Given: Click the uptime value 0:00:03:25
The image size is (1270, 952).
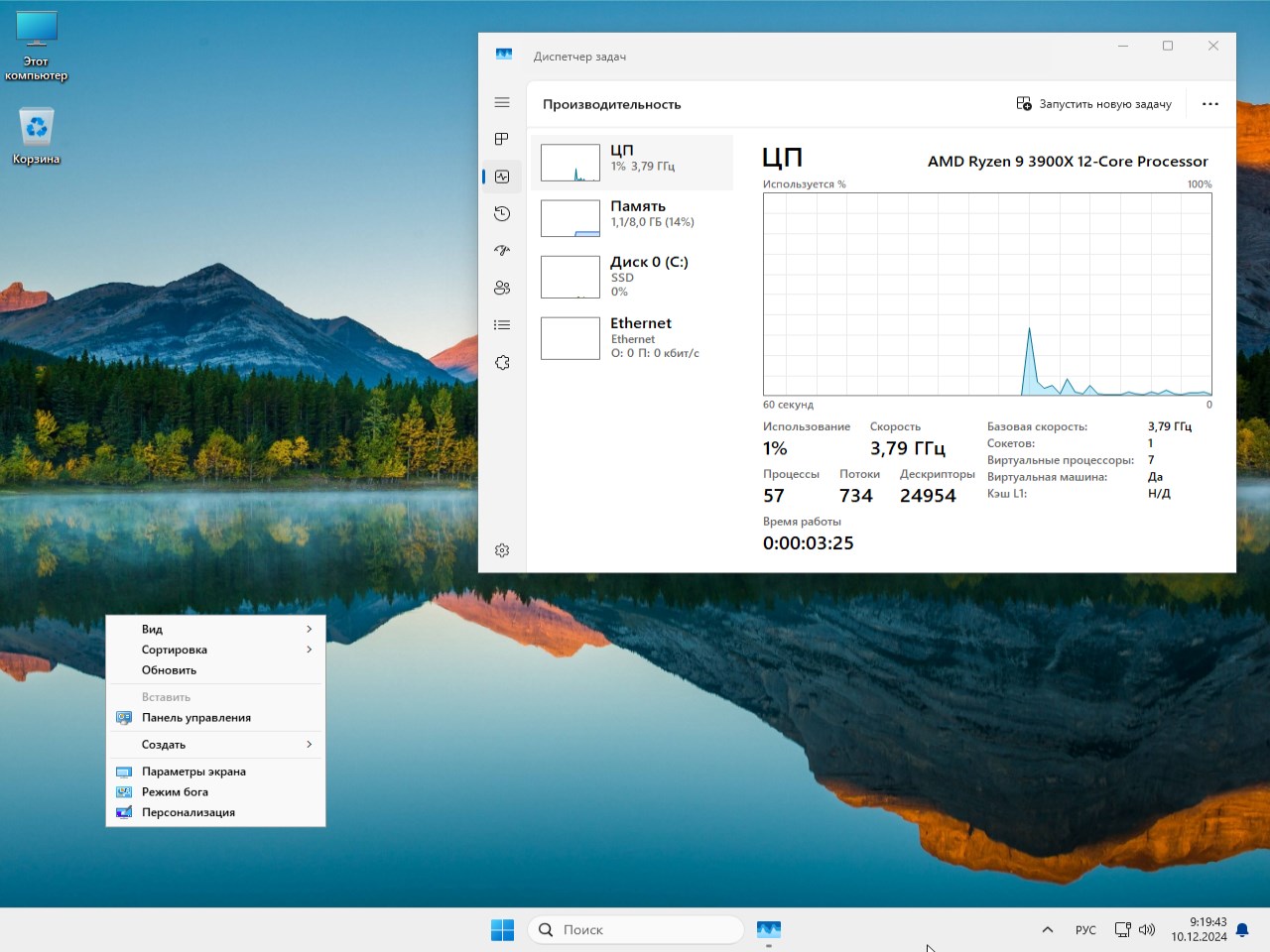Looking at the screenshot, I should pos(808,543).
